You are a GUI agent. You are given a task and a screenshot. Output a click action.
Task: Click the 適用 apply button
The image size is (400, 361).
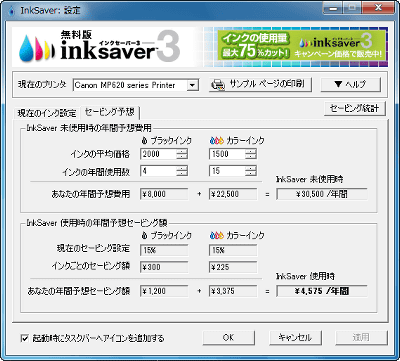pos(361,337)
